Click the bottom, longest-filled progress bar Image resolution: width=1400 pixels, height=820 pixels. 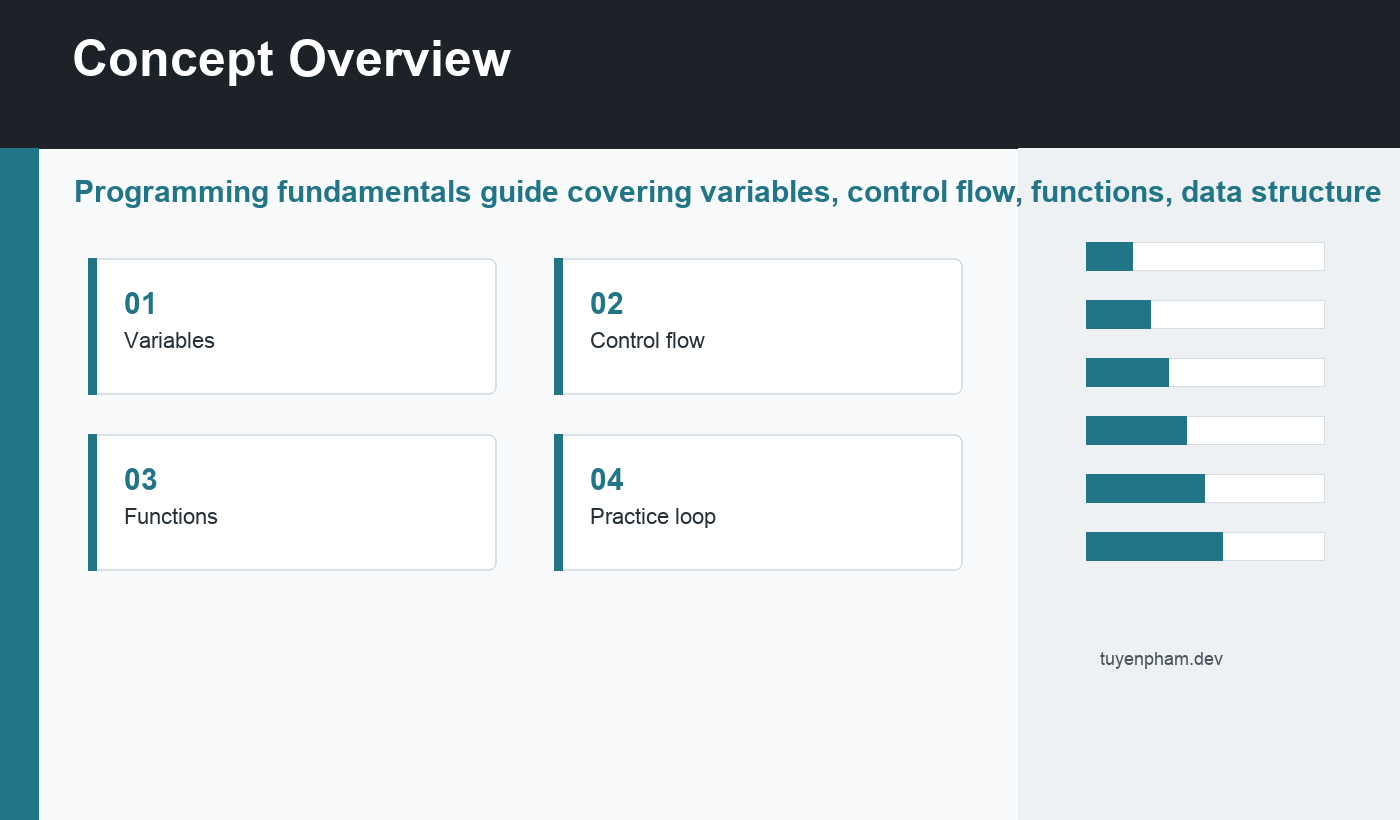tap(1205, 546)
